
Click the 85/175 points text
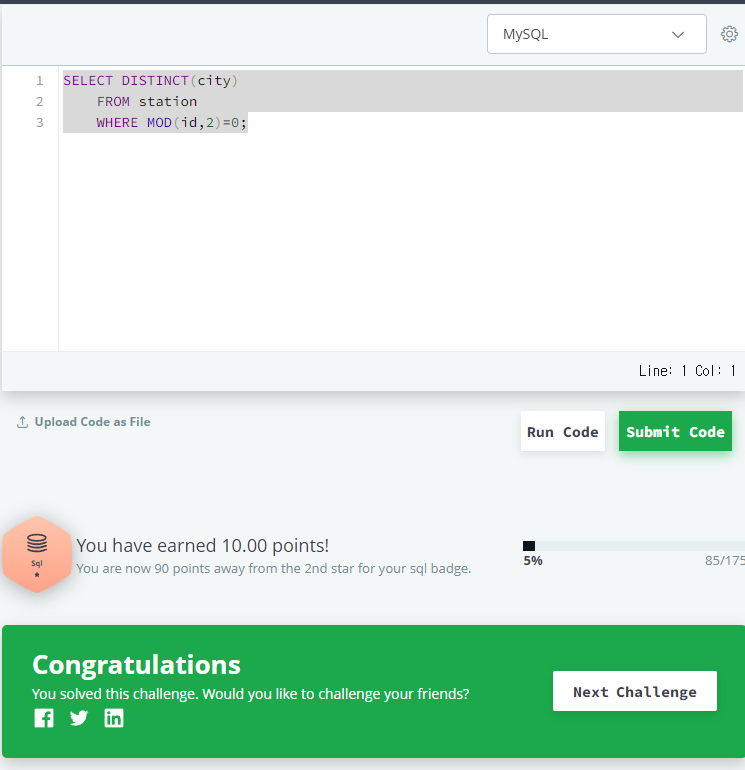click(x=725, y=561)
